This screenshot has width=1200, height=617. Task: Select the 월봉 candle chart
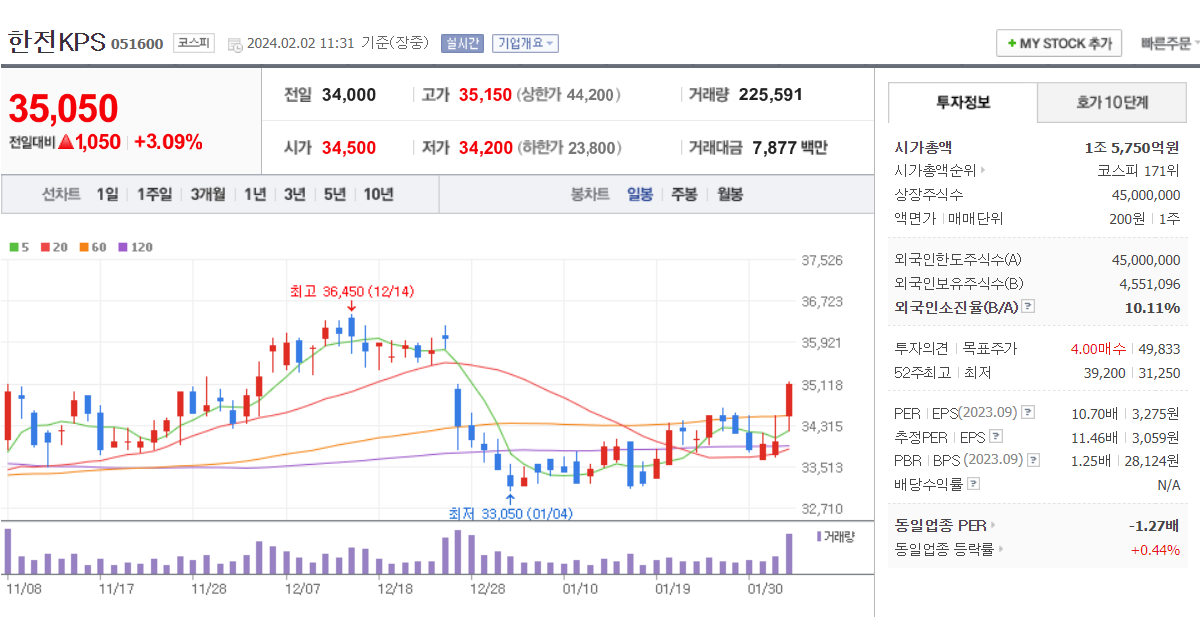(730, 194)
